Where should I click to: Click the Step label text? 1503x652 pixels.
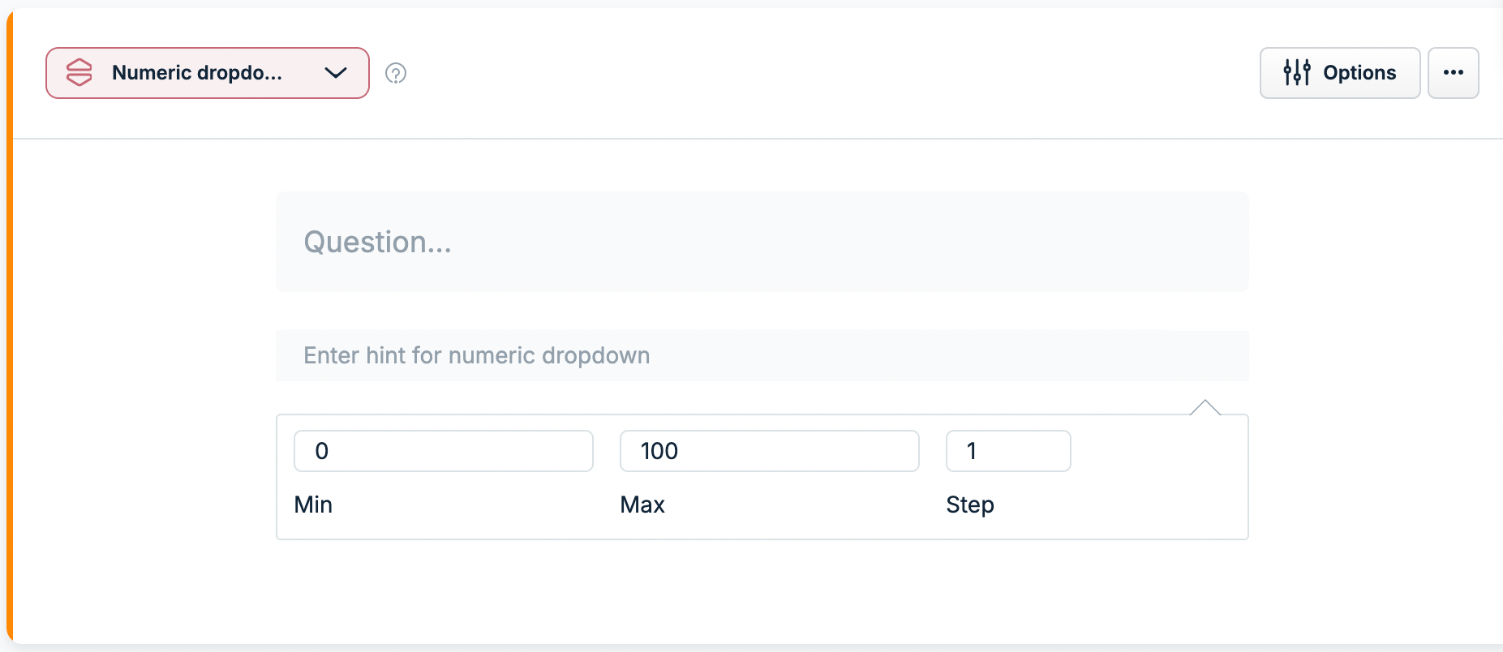point(970,505)
